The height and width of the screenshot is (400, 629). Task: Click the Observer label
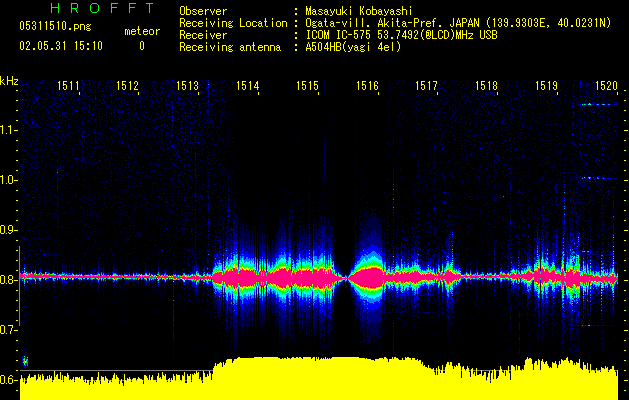click(x=203, y=11)
